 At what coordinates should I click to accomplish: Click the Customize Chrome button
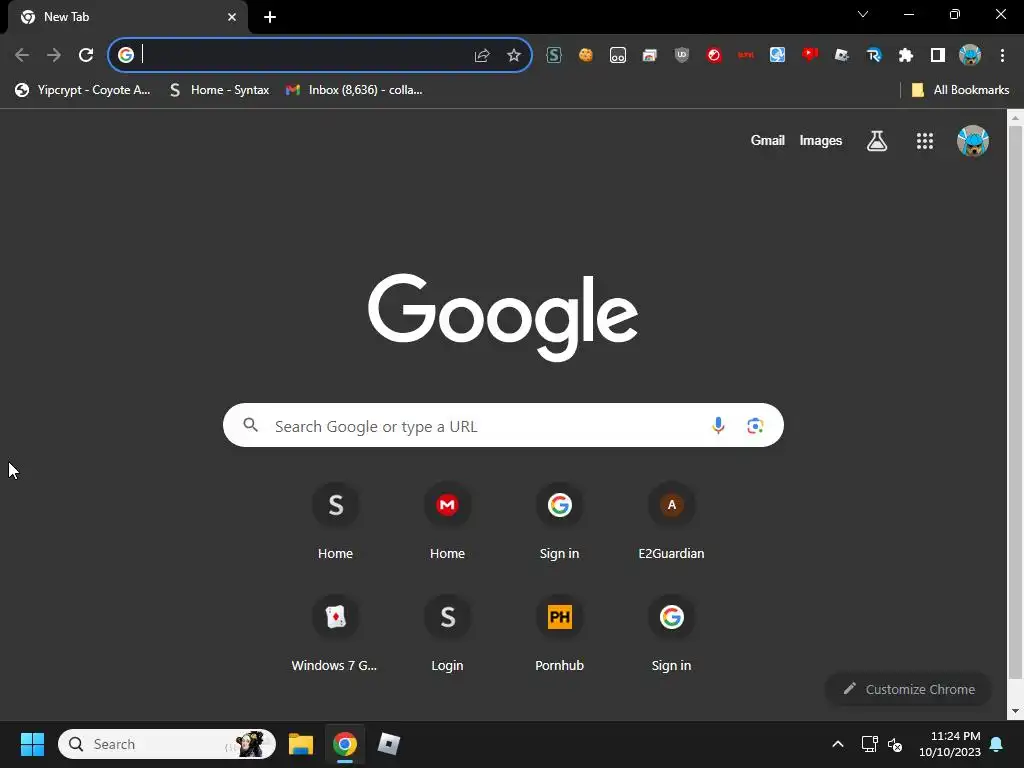point(908,689)
